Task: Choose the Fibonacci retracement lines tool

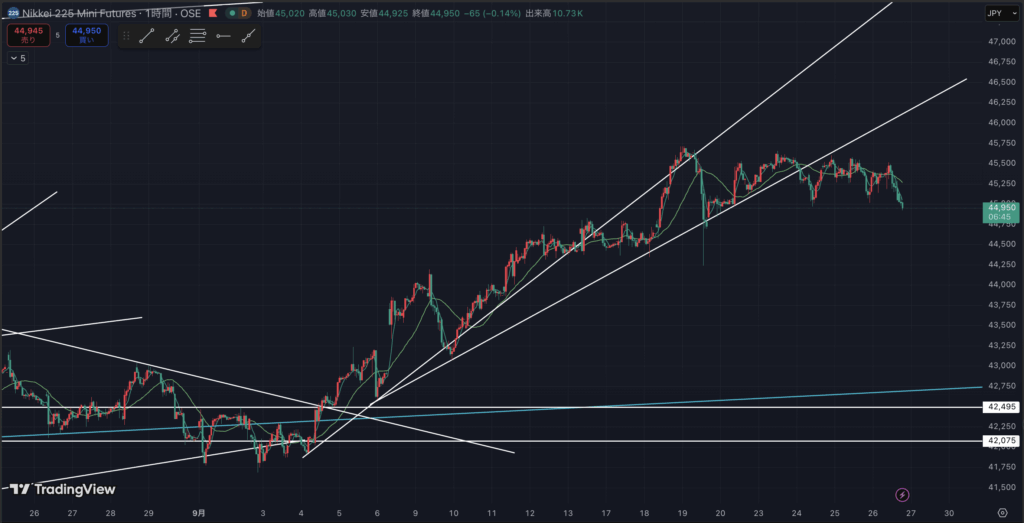Action: (197, 36)
